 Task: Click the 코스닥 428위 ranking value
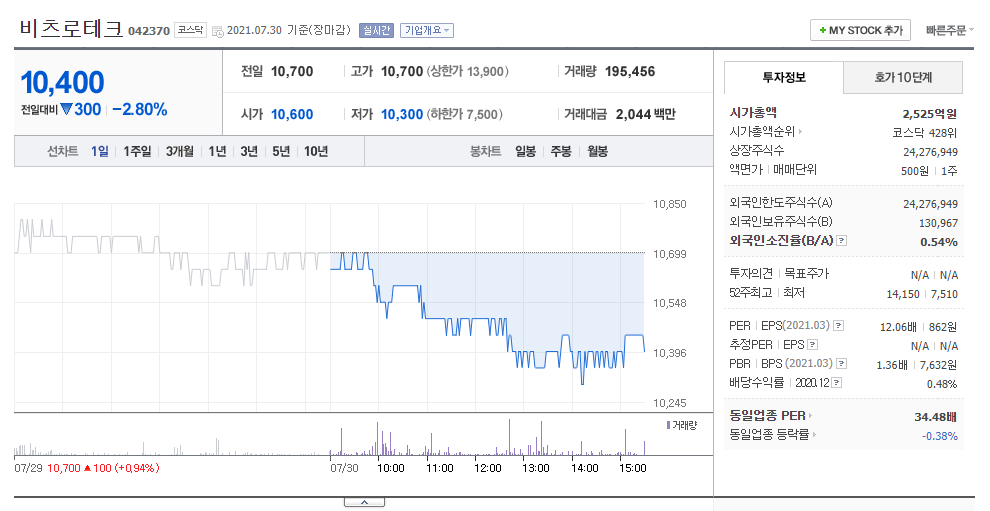point(924,133)
